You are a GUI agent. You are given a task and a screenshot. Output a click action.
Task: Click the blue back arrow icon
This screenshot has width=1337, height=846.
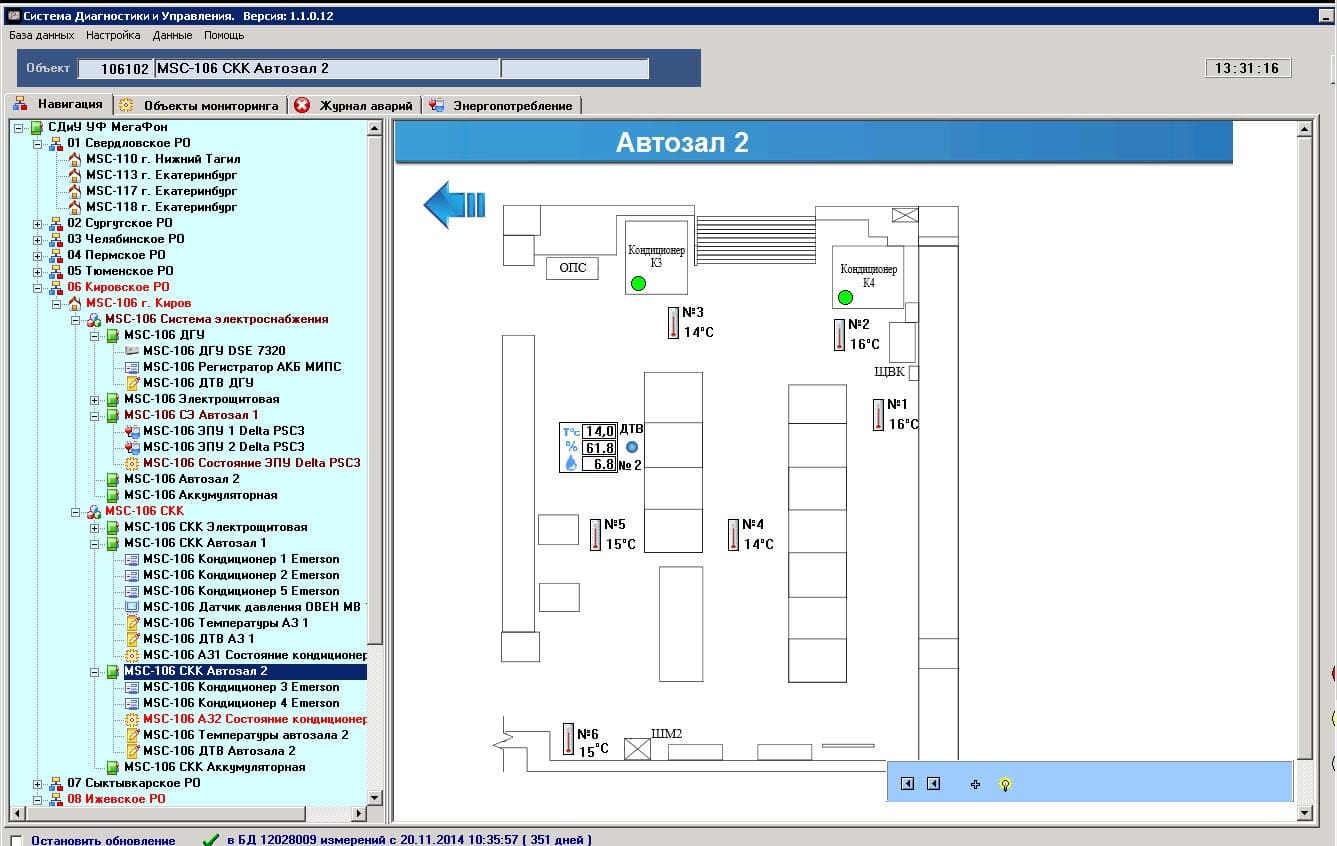pyautogui.click(x=454, y=204)
